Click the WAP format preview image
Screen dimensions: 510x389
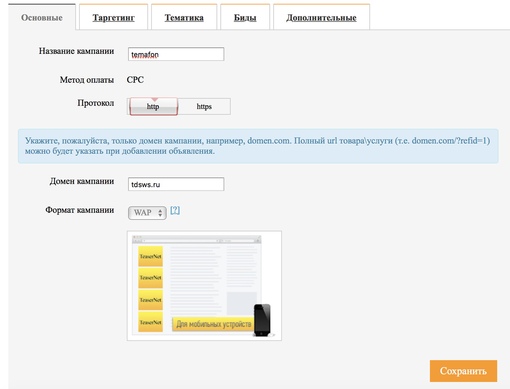(204, 286)
